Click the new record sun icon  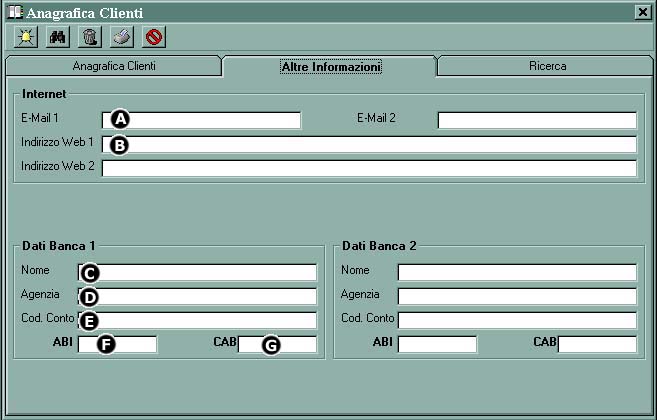(26, 37)
